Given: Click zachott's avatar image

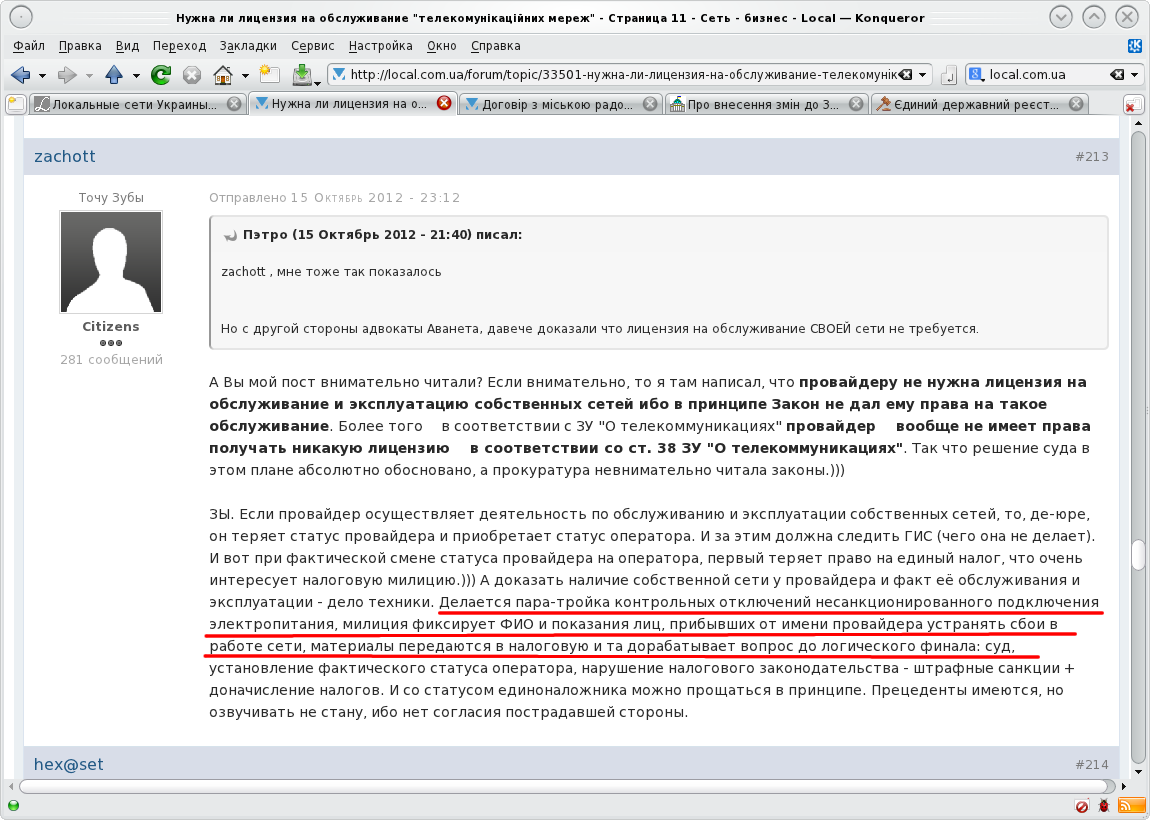Looking at the screenshot, I should (x=111, y=262).
